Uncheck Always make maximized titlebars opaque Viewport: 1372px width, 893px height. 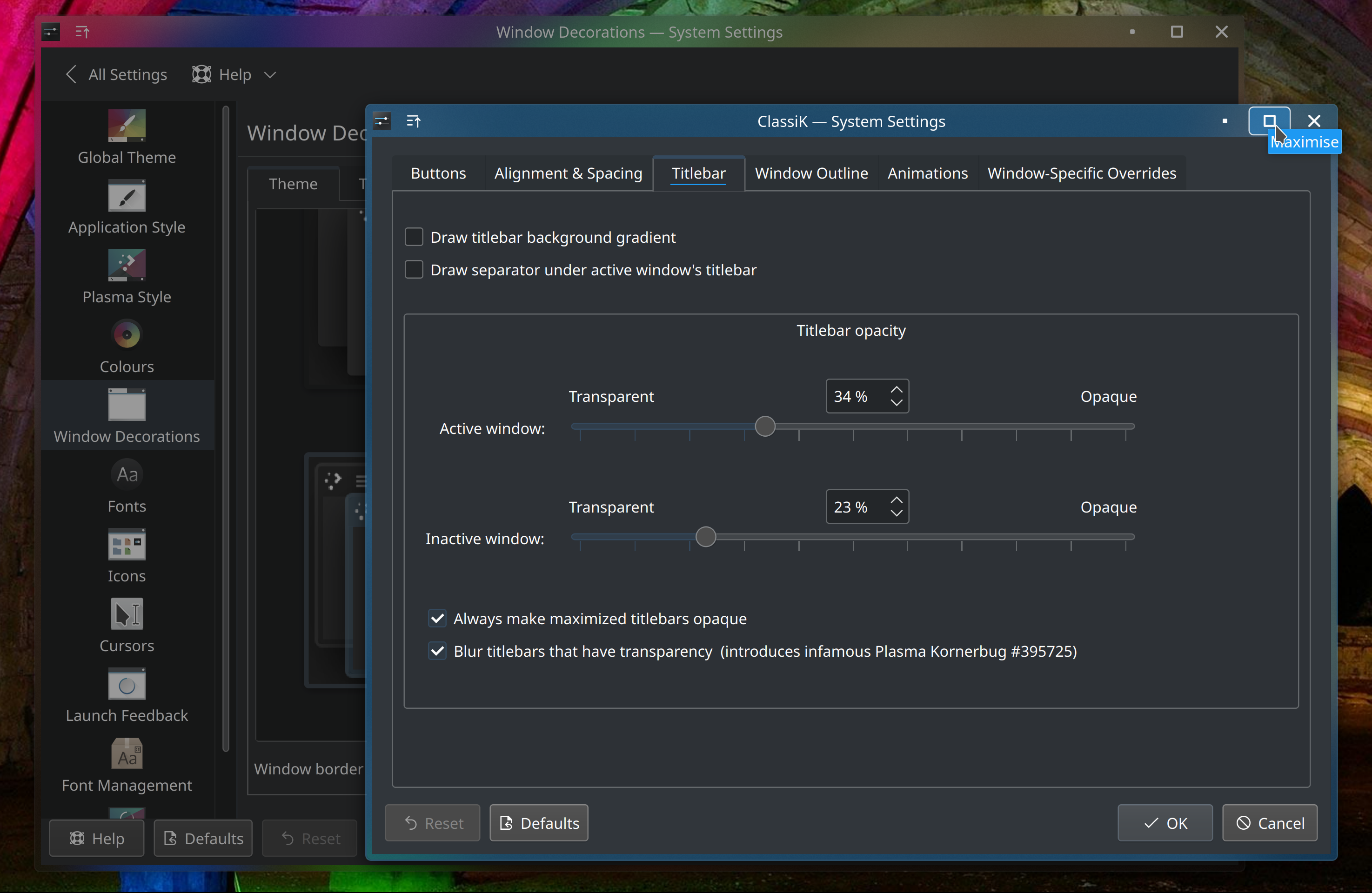(437, 618)
